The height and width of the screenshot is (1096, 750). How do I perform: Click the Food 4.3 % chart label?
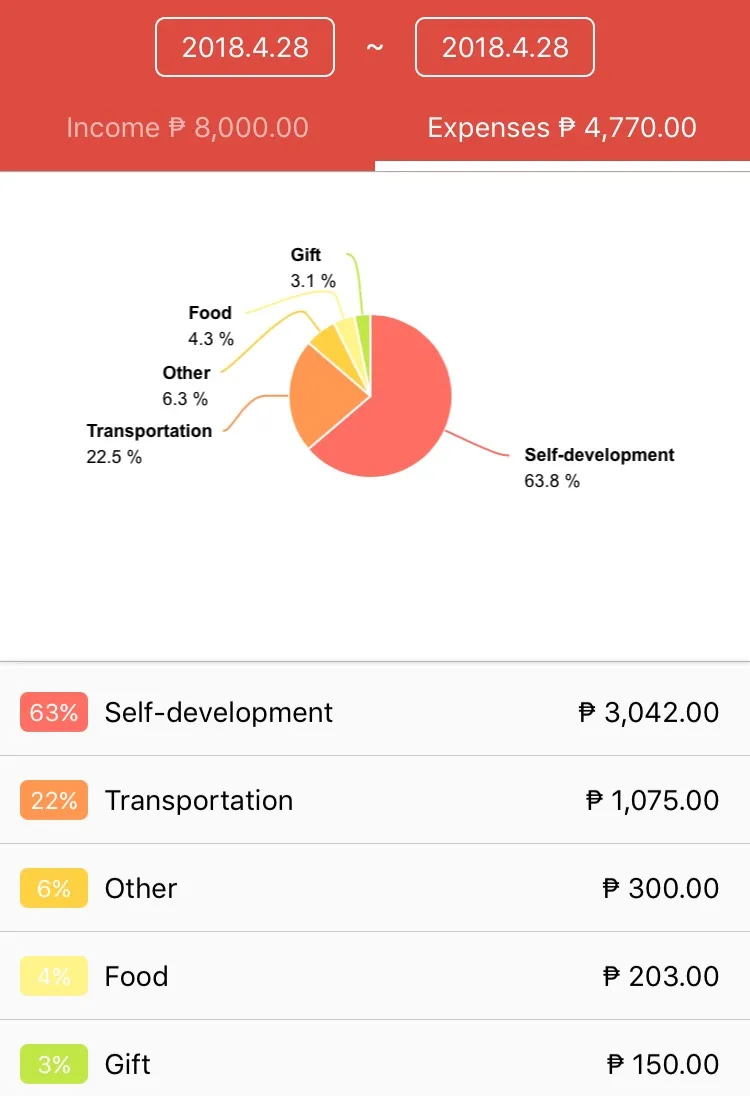coord(210,326)
